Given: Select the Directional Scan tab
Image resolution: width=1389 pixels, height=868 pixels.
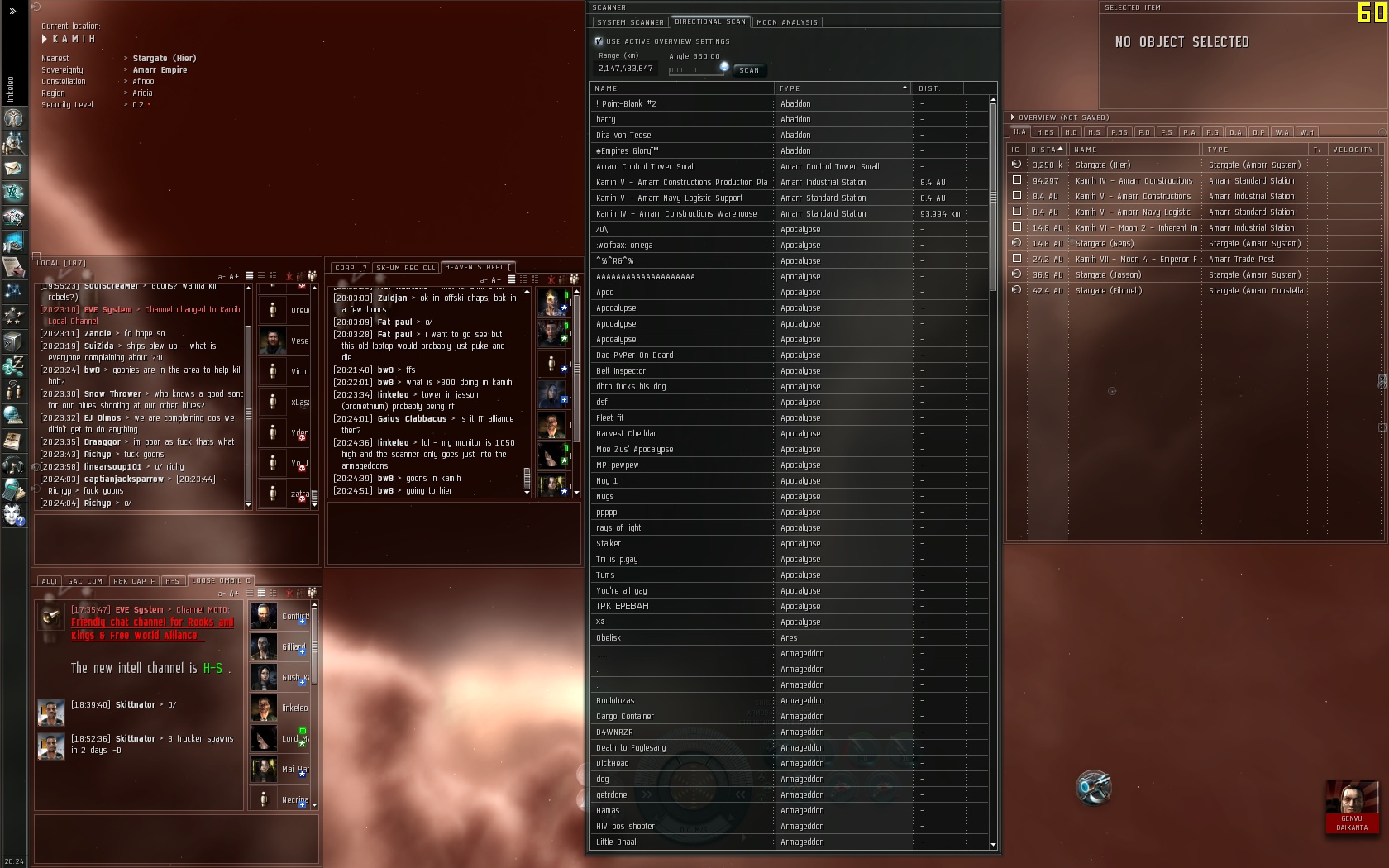Looking at the screenshot, I should click(710, 21).
